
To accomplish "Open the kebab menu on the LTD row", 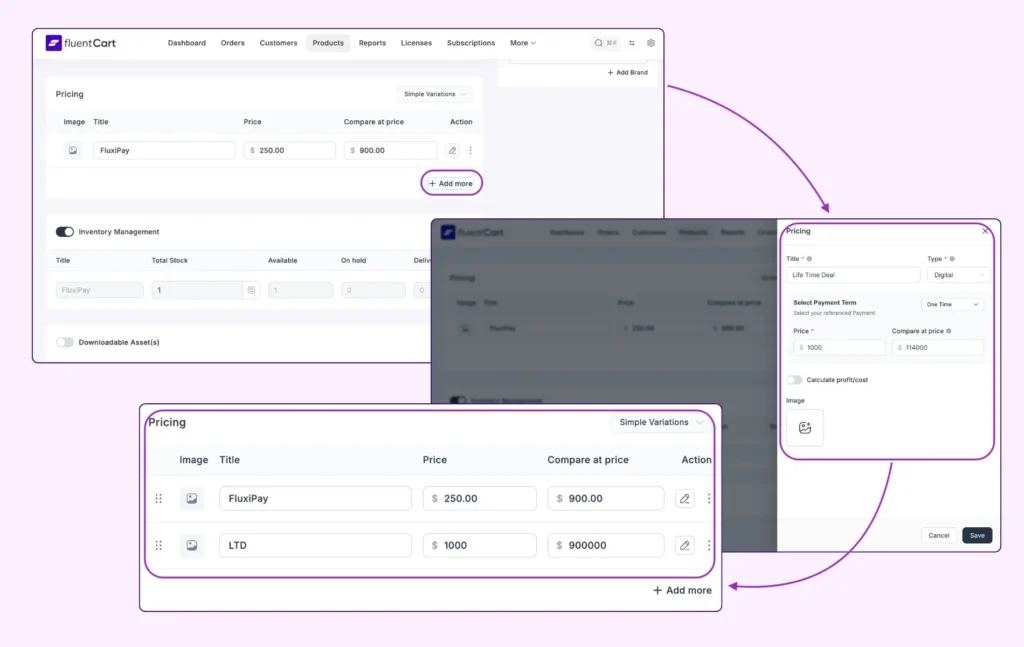I will pos(709,545).
